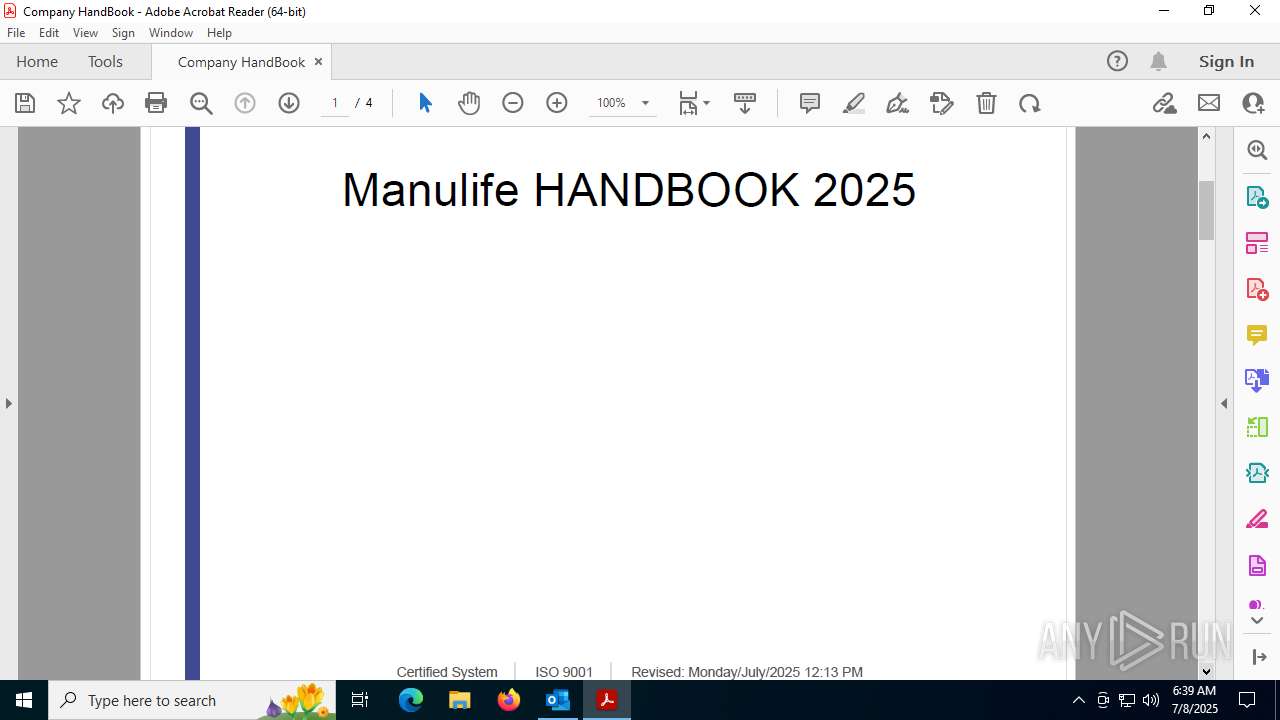Click the taskbar search box

[x=192, y=700]
